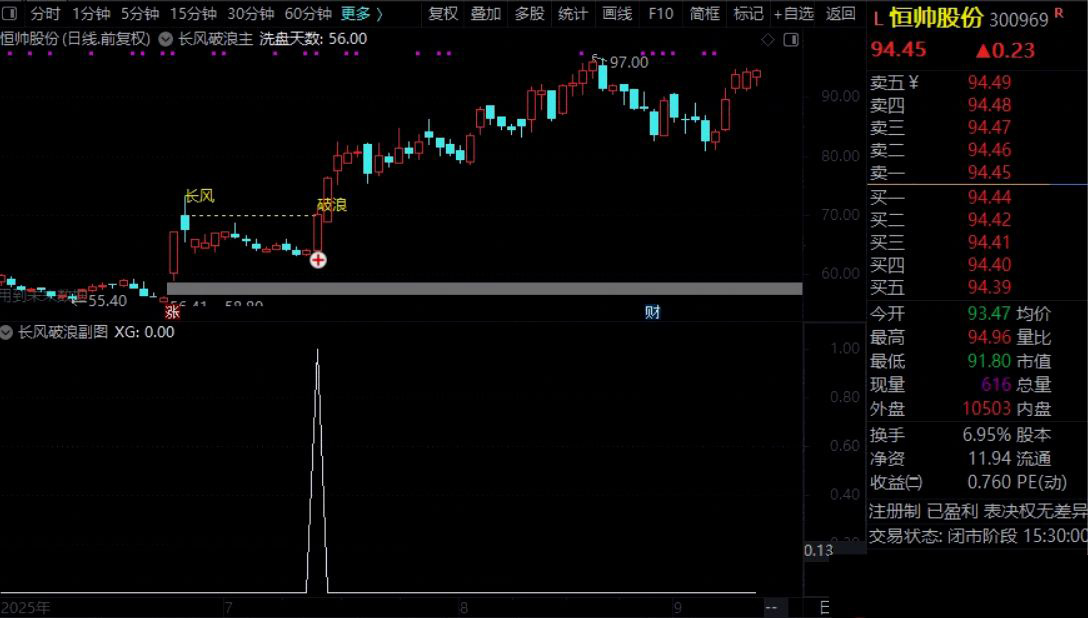
Task: Click the 外盘 value 10503
Action: (987, 409)
